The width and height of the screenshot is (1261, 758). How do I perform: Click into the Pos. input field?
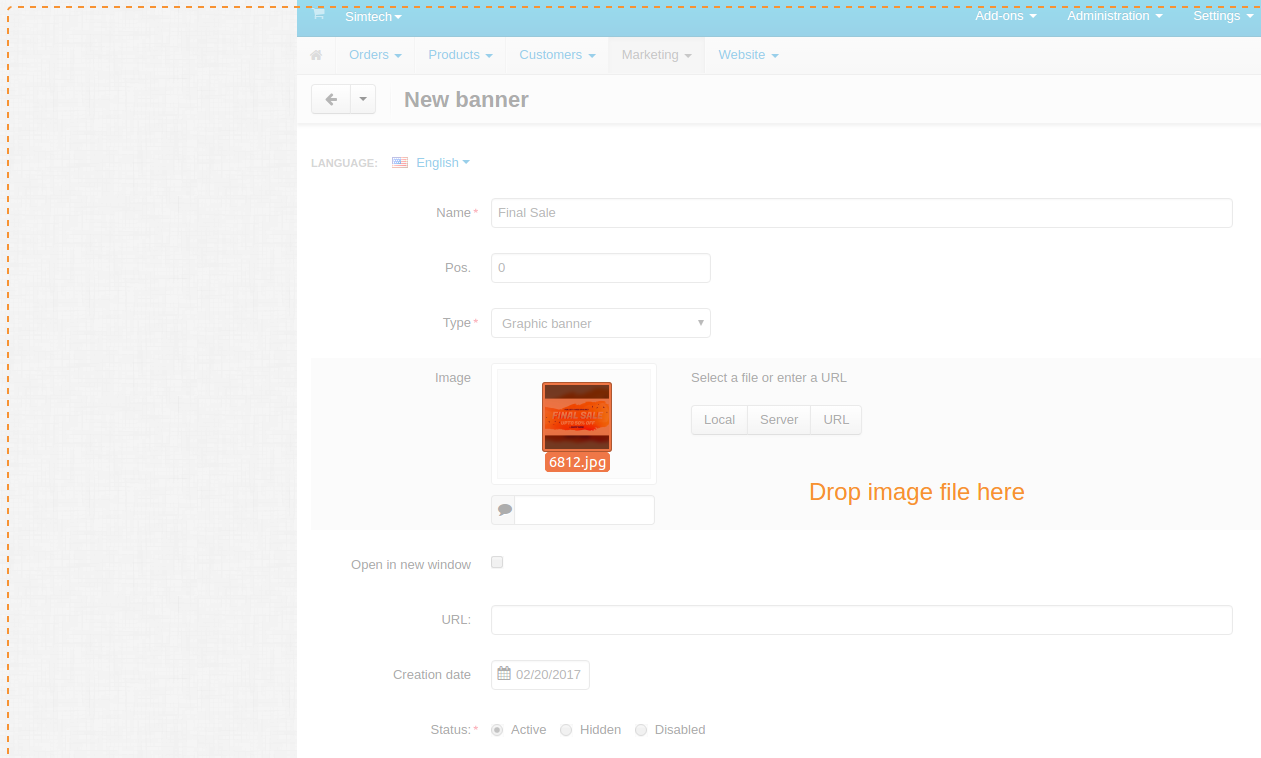[x=601, y=268]
